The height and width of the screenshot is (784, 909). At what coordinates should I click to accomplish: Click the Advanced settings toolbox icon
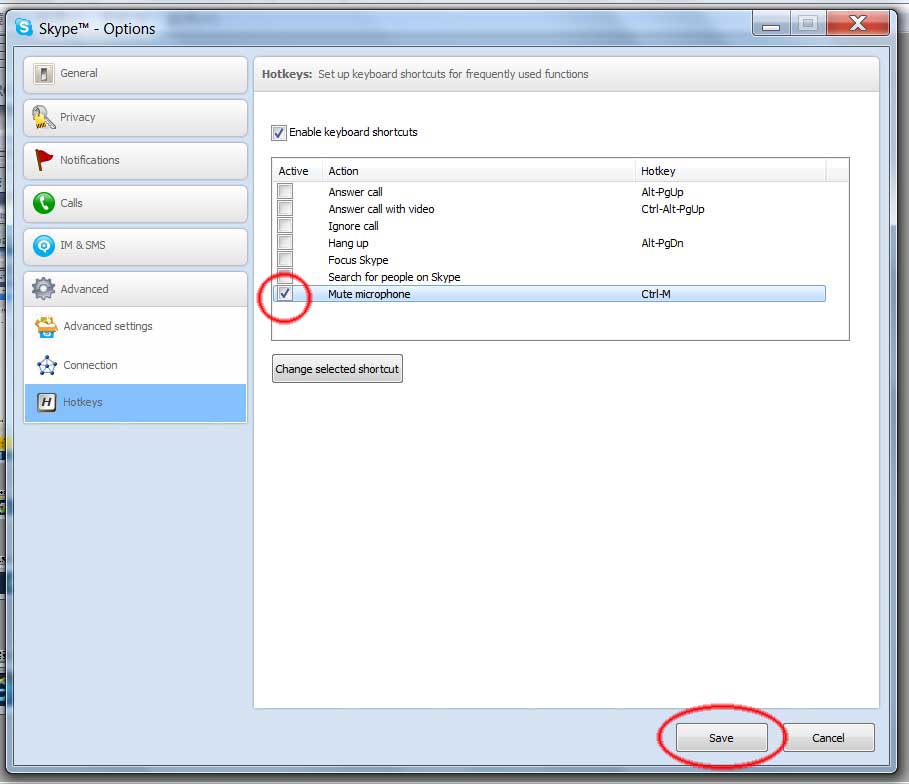(46, 326)
